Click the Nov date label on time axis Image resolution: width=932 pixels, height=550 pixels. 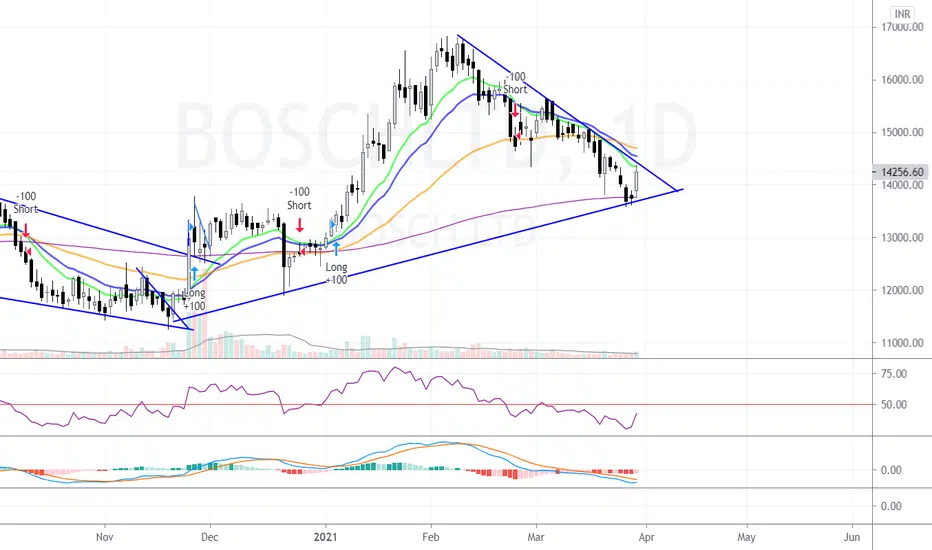click(x=105, y=537)
